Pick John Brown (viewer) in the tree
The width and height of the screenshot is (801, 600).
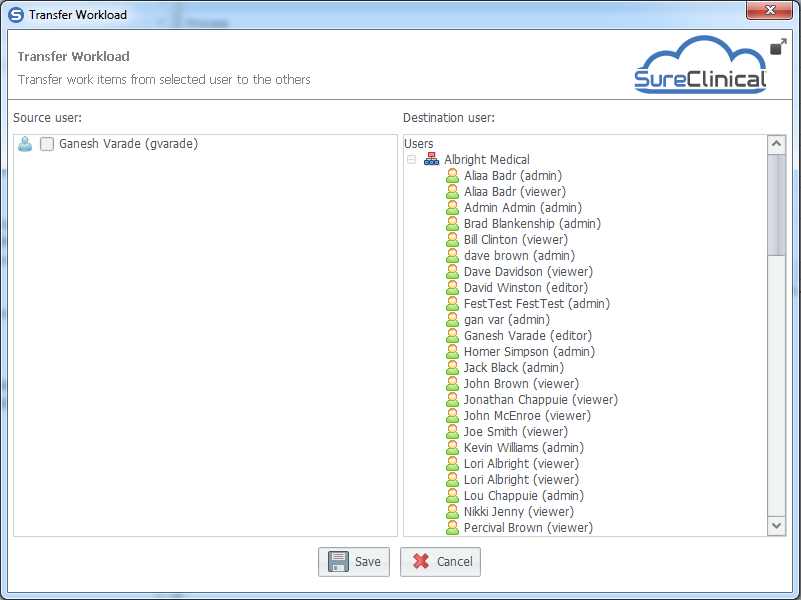521,384
